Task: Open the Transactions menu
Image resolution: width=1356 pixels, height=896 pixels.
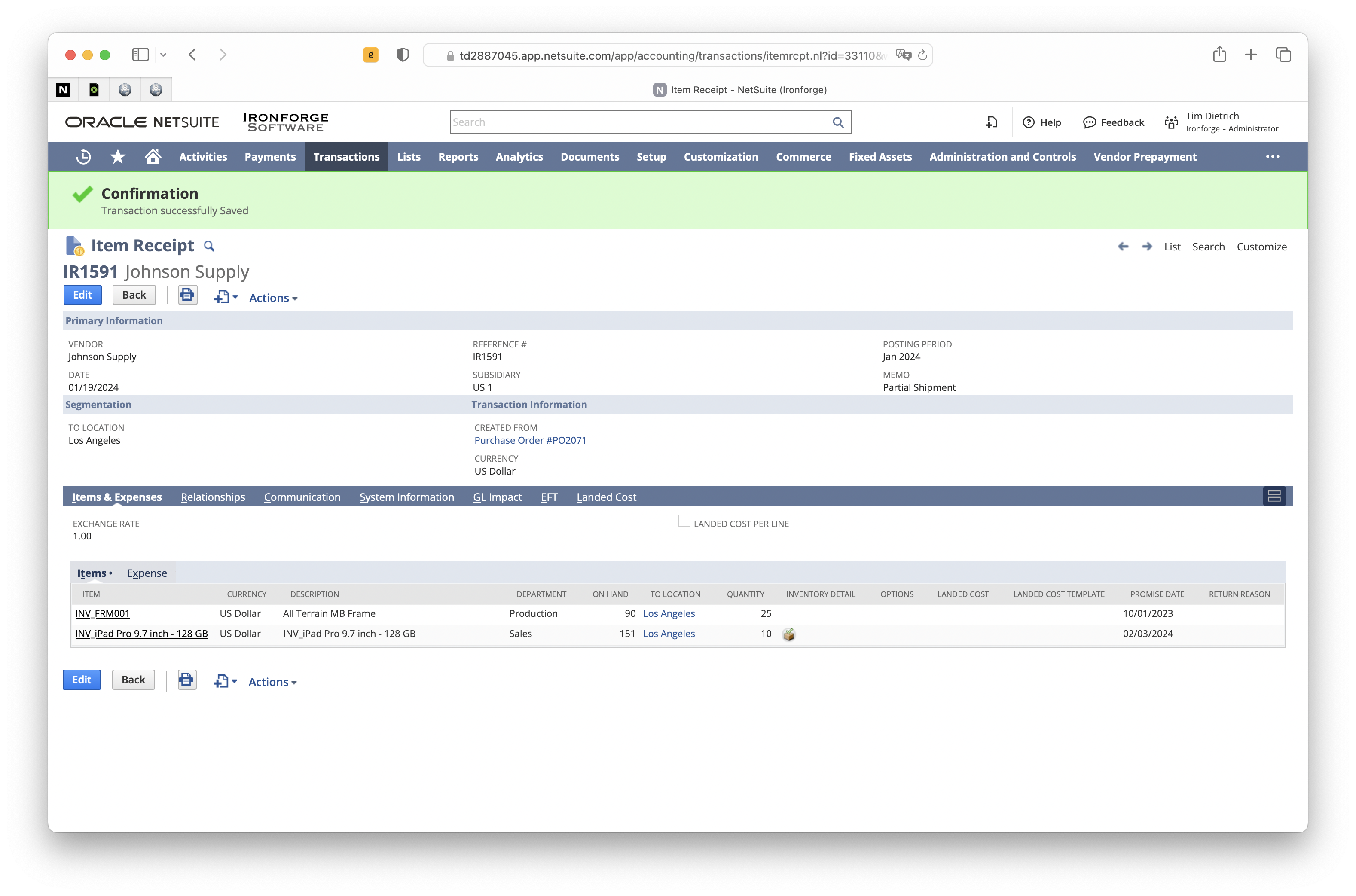Action: coord(346,157)
